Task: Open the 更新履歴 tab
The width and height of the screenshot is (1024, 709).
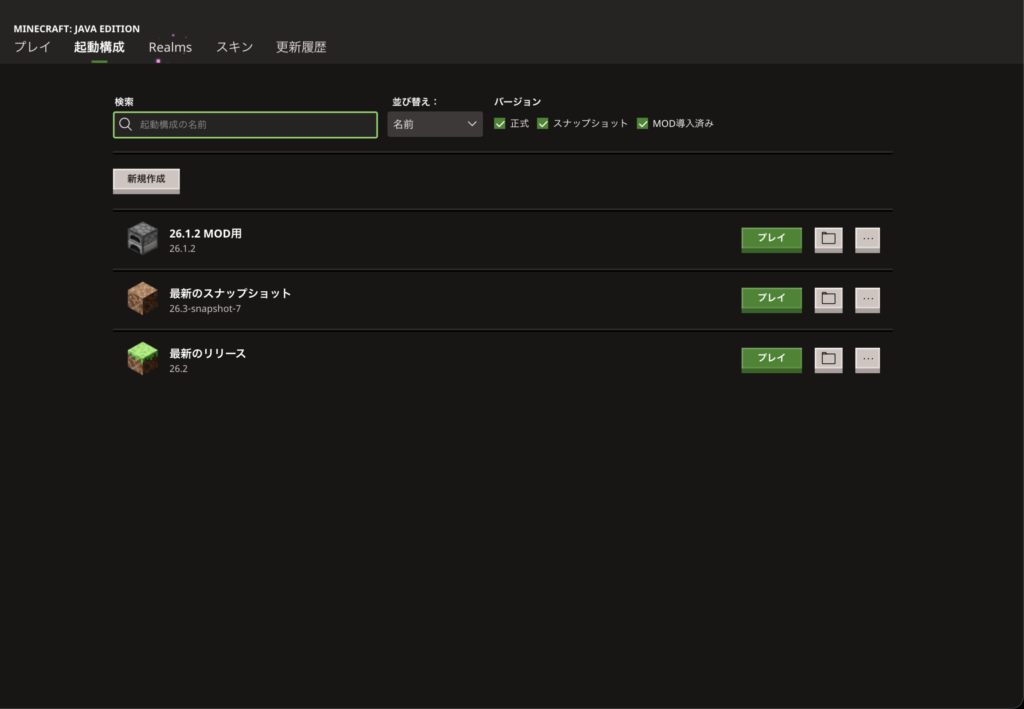Action: tap(301, 47)
